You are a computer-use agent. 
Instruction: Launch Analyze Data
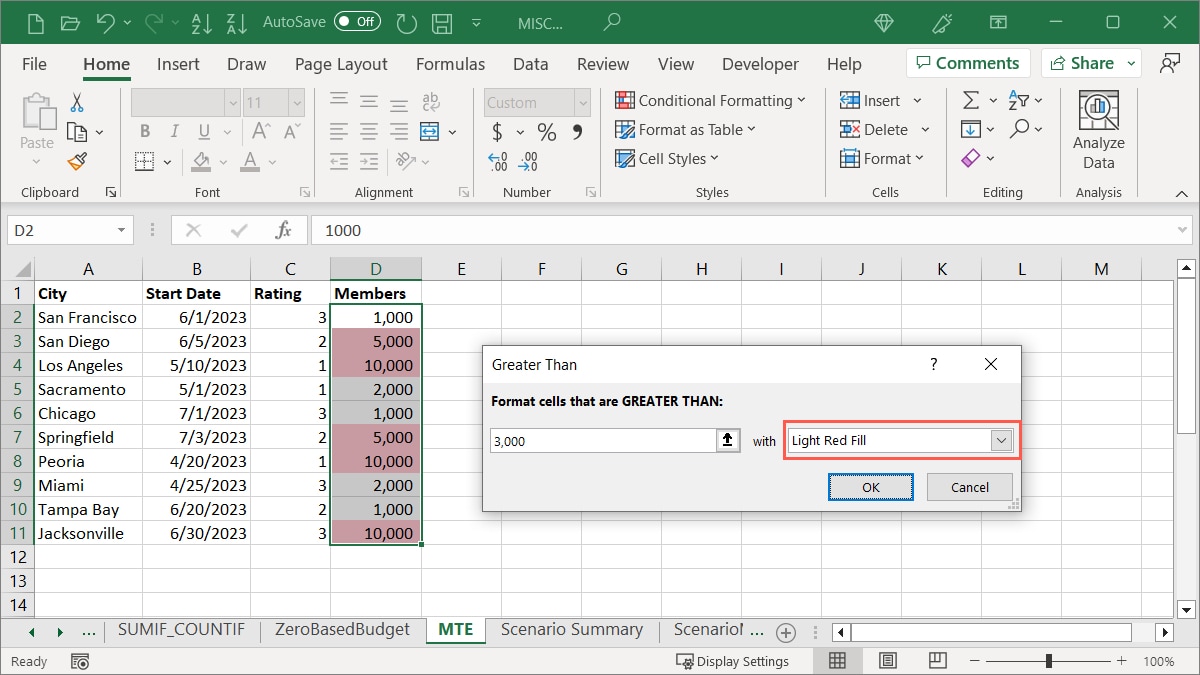tap(1098, 128)
